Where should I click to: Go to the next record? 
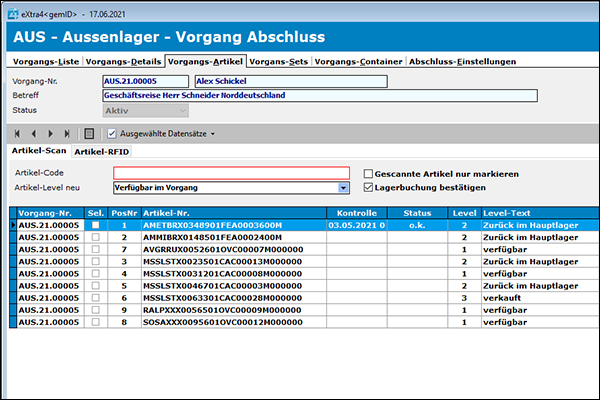(51, 133)
